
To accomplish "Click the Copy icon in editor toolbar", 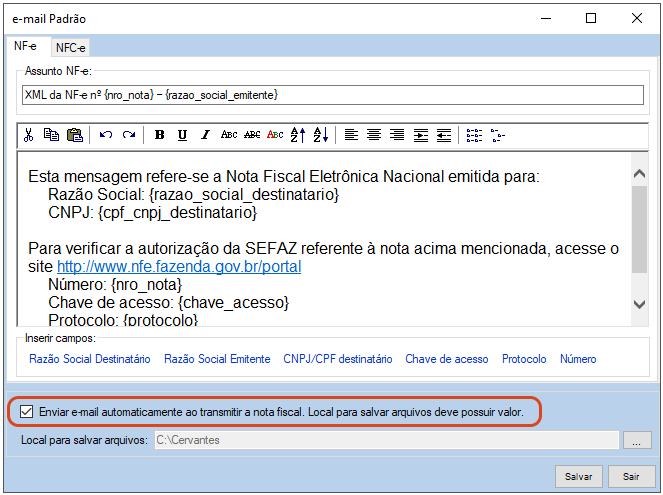I will [x=51, y=135].
